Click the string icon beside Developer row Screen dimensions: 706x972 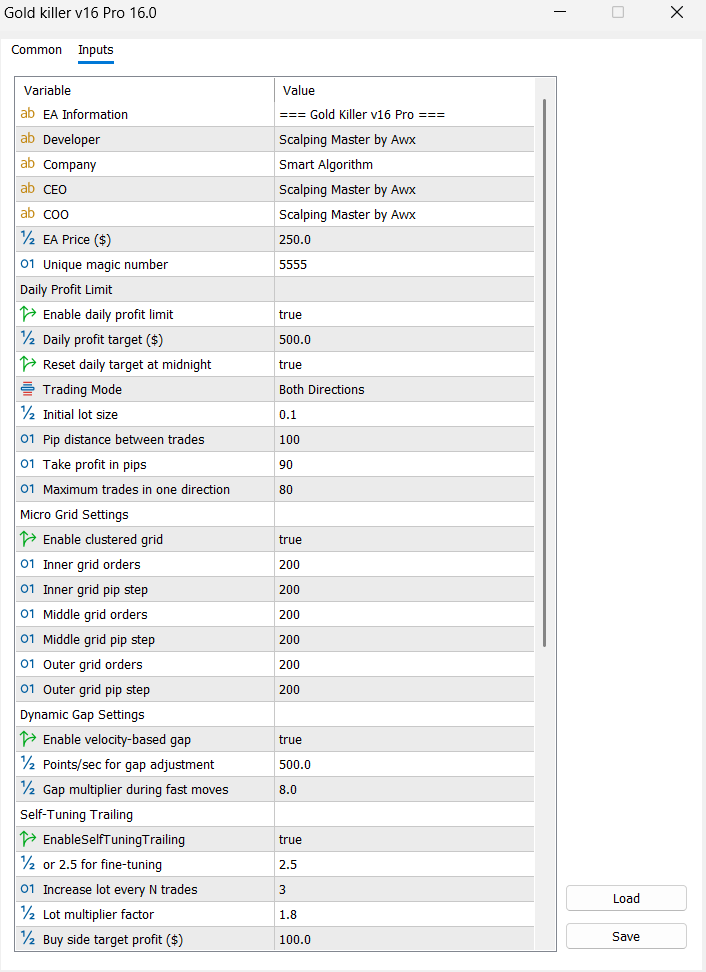pyautogui.click(x=28, y=140)
